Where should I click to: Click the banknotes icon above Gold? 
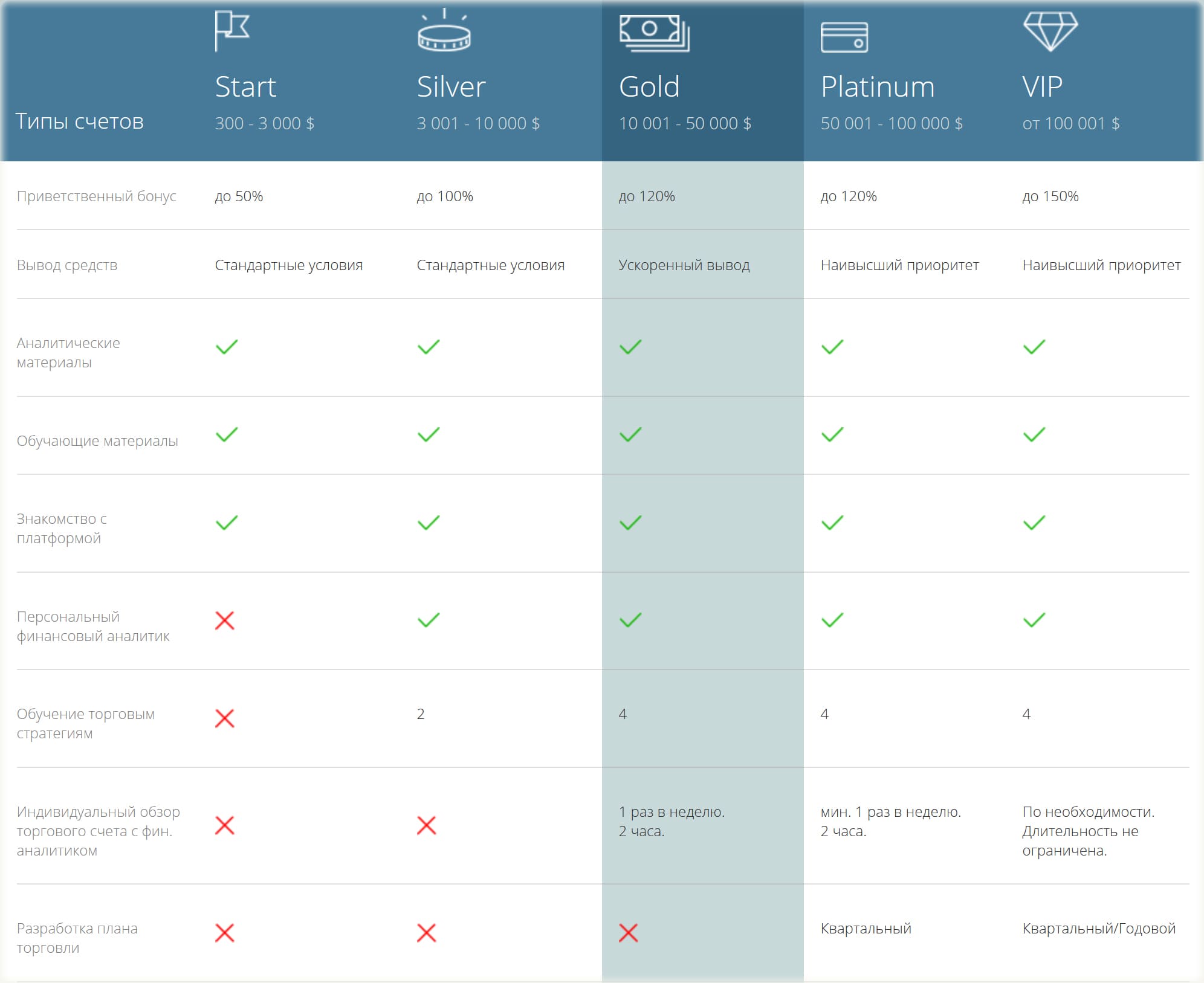click(x=654, y=33)
